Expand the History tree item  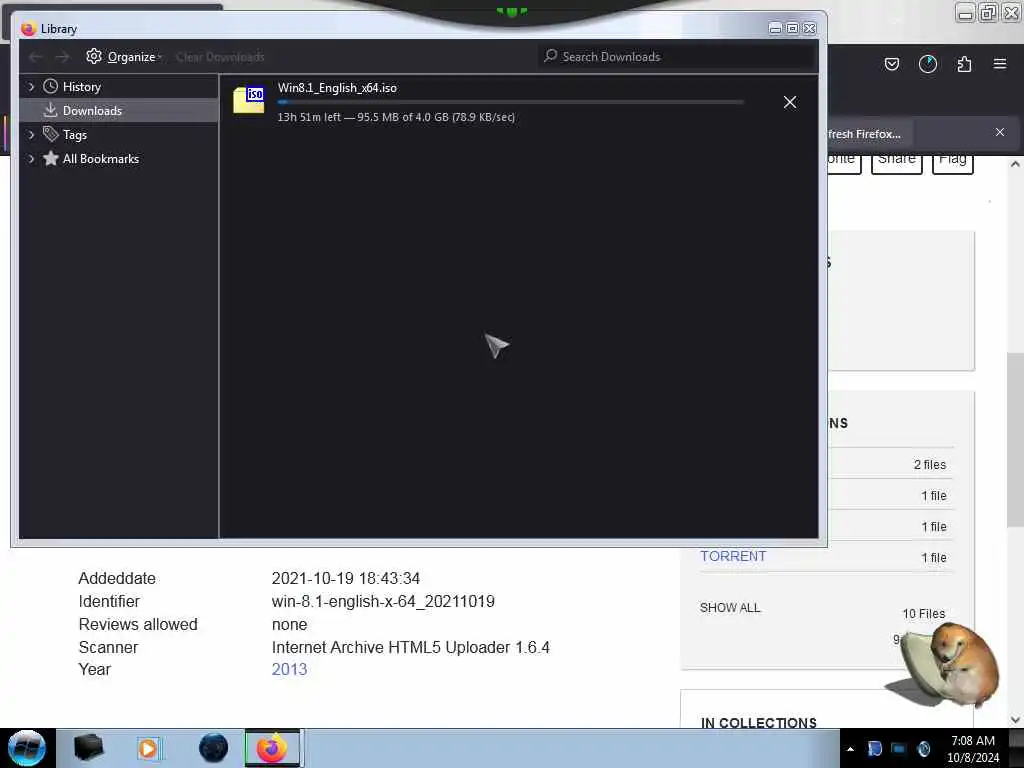(x=31, y=86)
